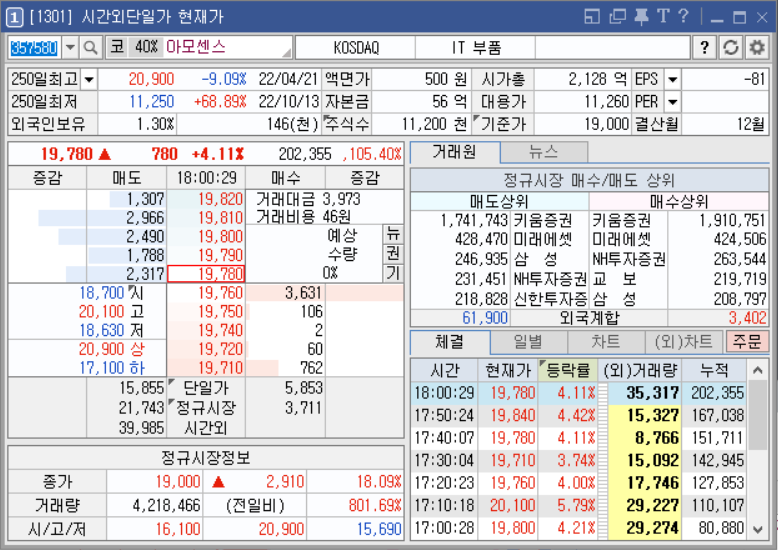778x550 pixels.
Task: Click the 등락률 column header
Action: 568,370
